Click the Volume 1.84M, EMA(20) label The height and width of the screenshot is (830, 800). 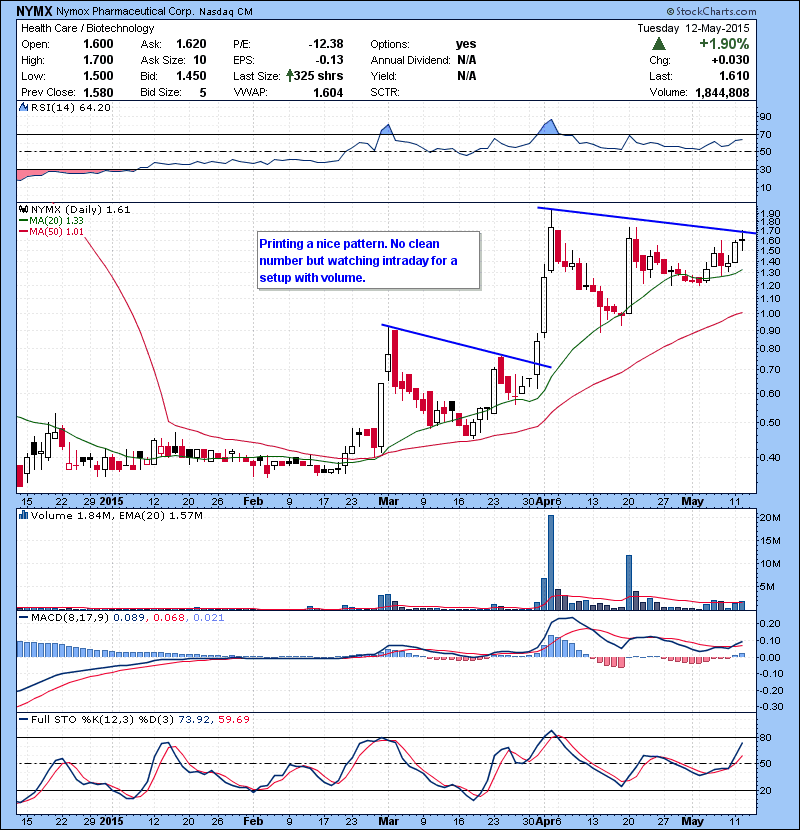pos(116,515)
